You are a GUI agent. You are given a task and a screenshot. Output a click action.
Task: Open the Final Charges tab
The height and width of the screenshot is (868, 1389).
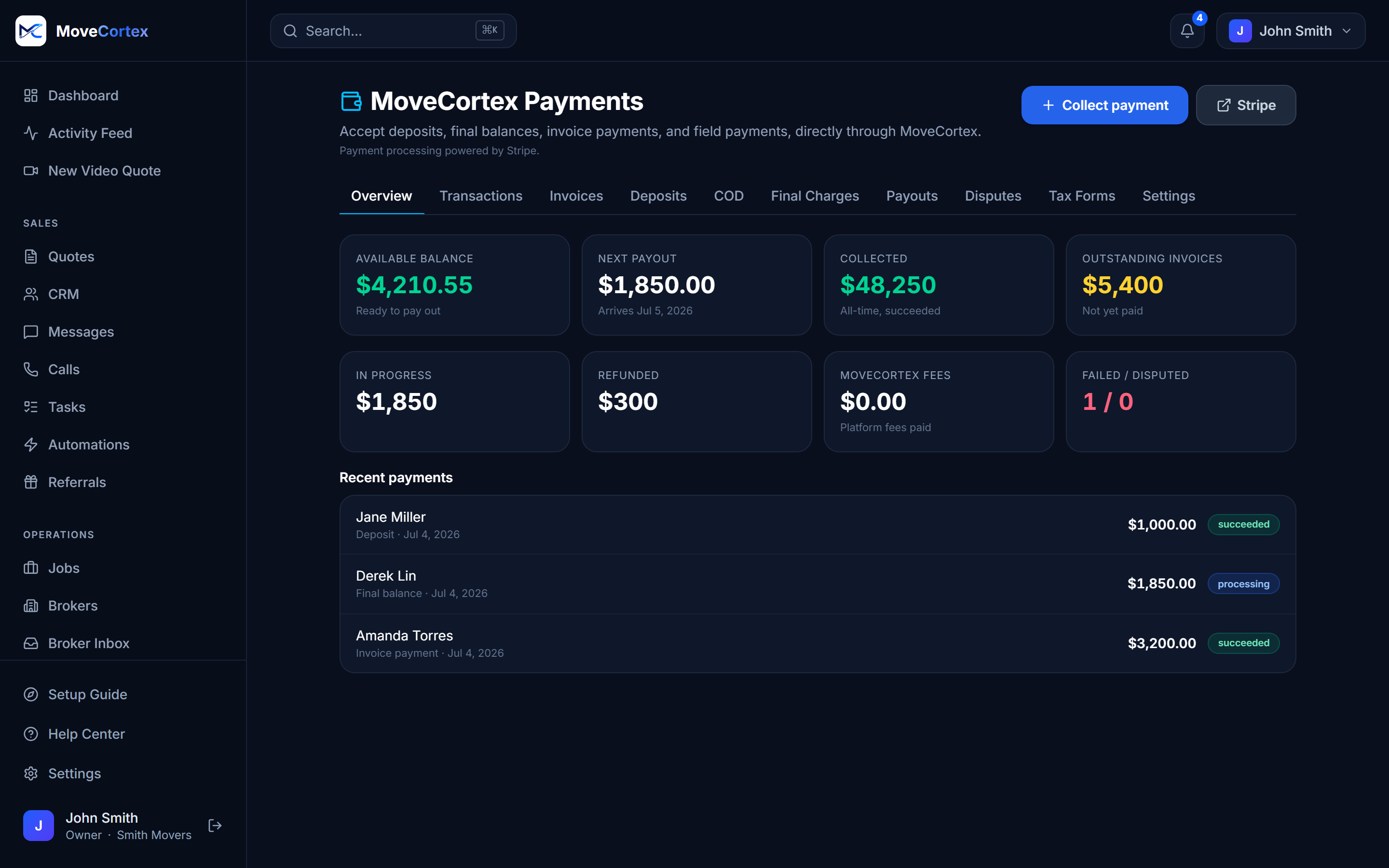click(x=815, y=196)
